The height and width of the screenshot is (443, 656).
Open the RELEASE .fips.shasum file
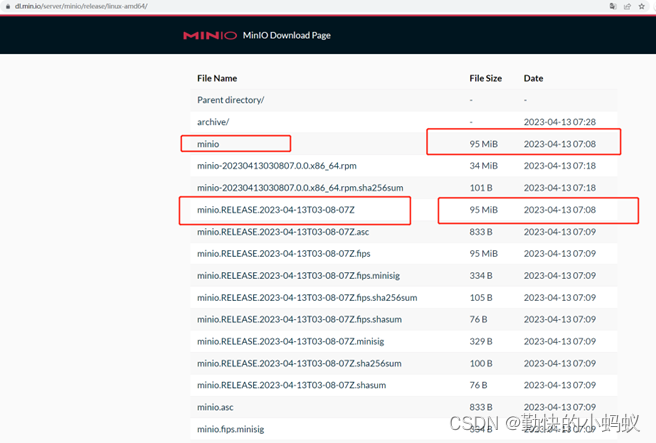pyautogui.click(x=299, y=319)
